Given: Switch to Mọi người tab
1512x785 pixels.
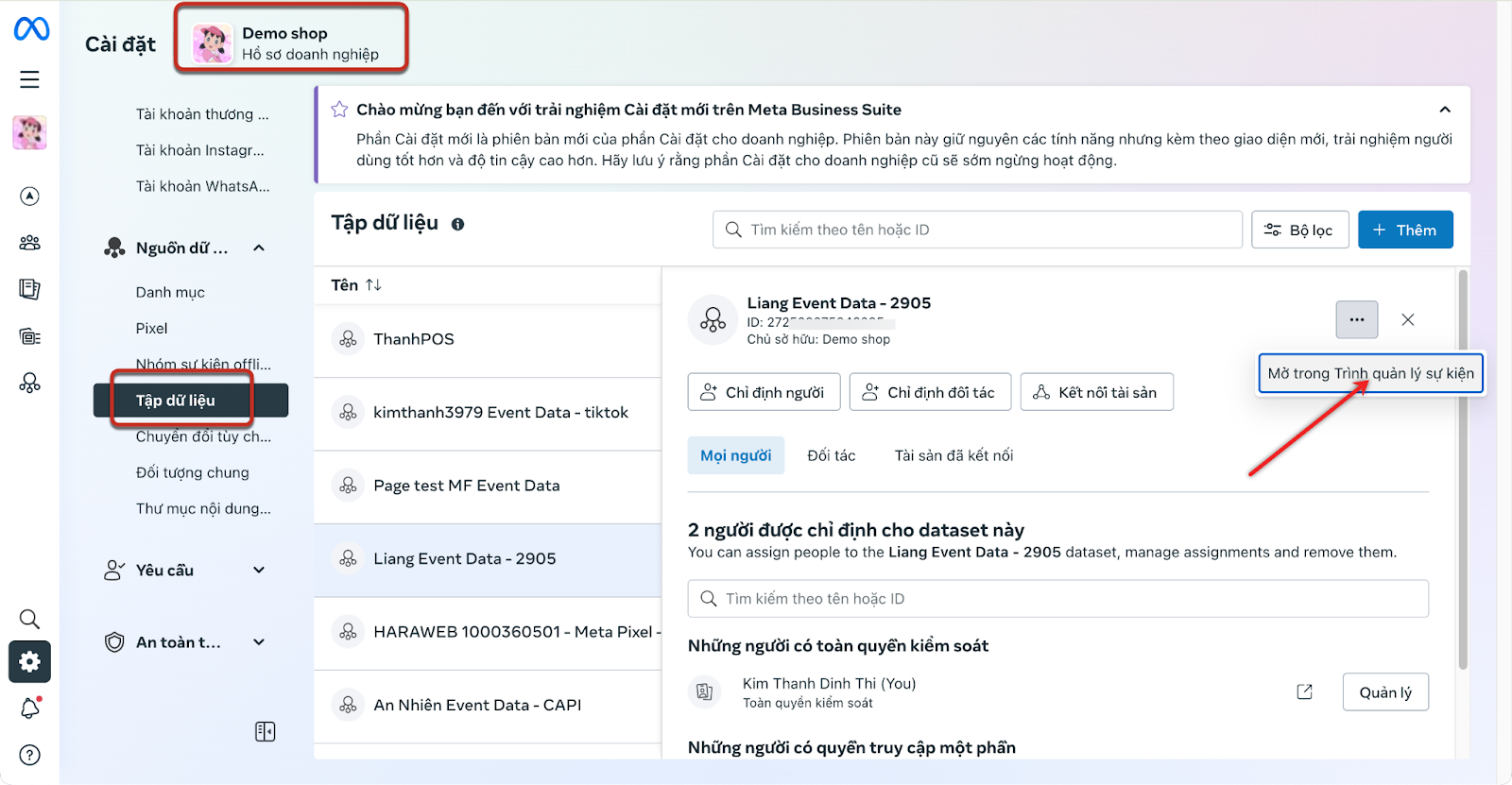Looking at the screenshot, I should pyautogui.click(x=735, y=455).
